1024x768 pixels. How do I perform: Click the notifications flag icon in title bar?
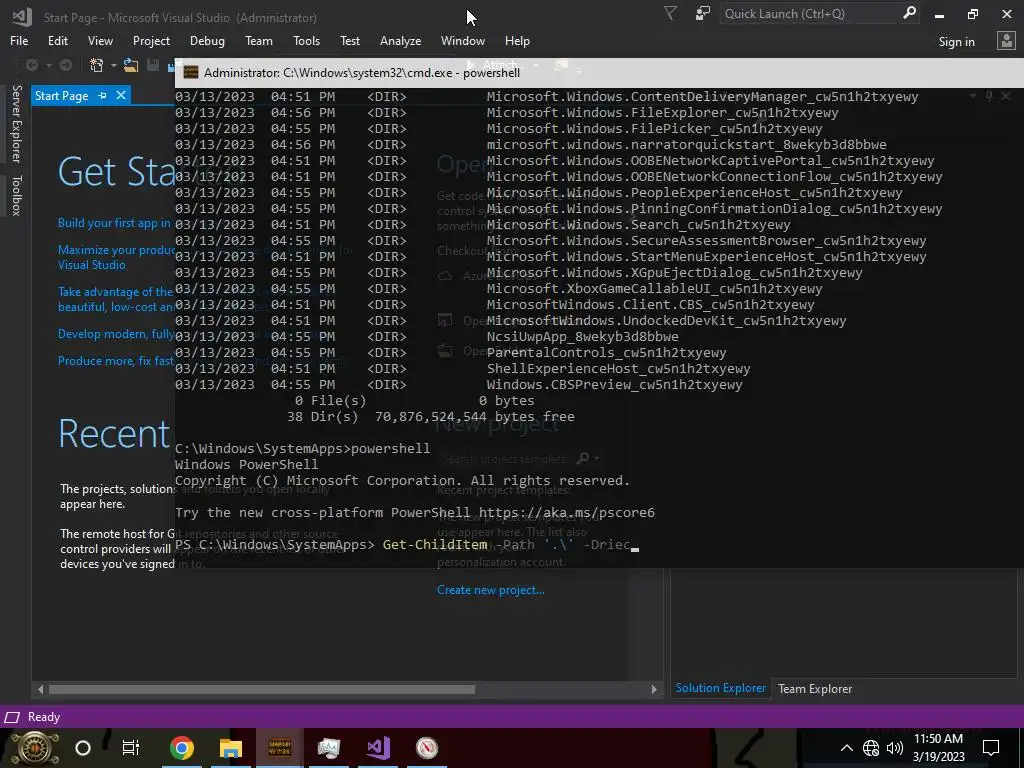[670, 13]
